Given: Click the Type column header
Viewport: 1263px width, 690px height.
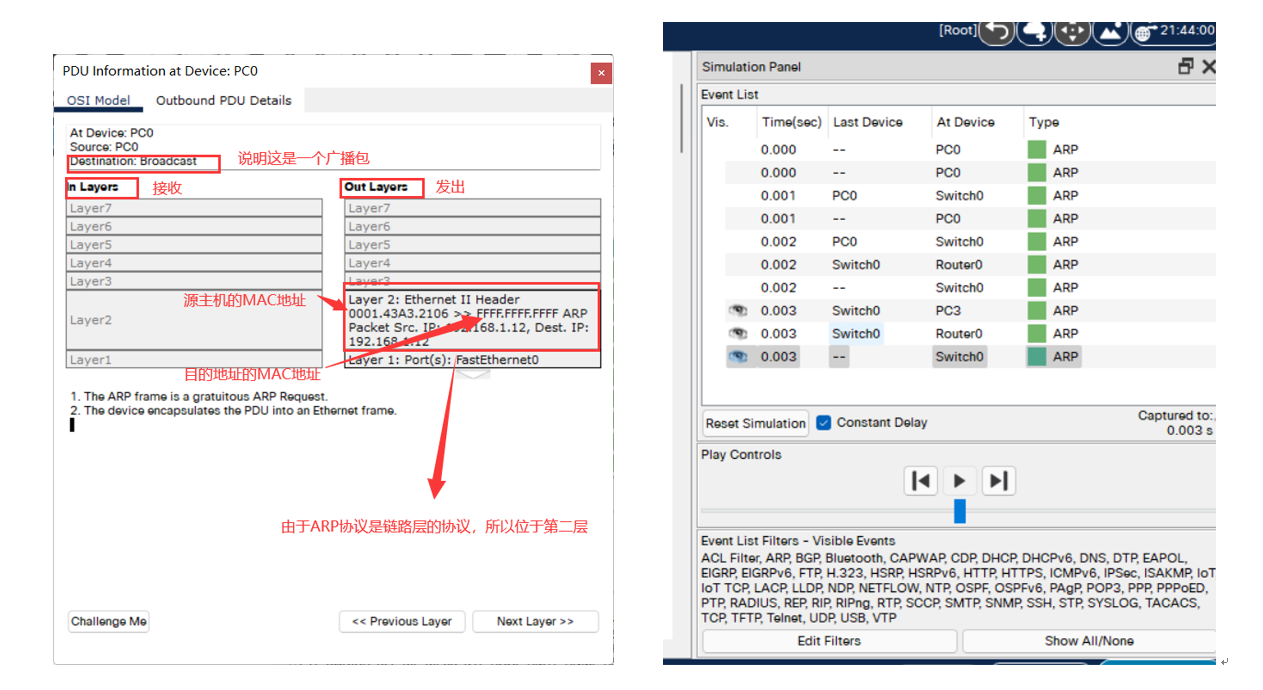Looking at the screenshot, I should pyautogui.click(x=1044, y=122).
